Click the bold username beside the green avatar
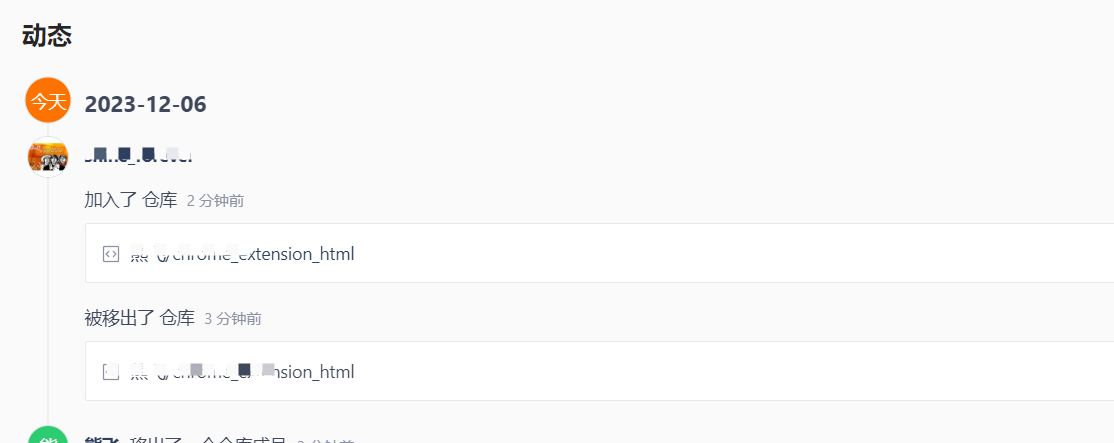The height and width of the screenshot is (443, 1114). click(101, 440)
